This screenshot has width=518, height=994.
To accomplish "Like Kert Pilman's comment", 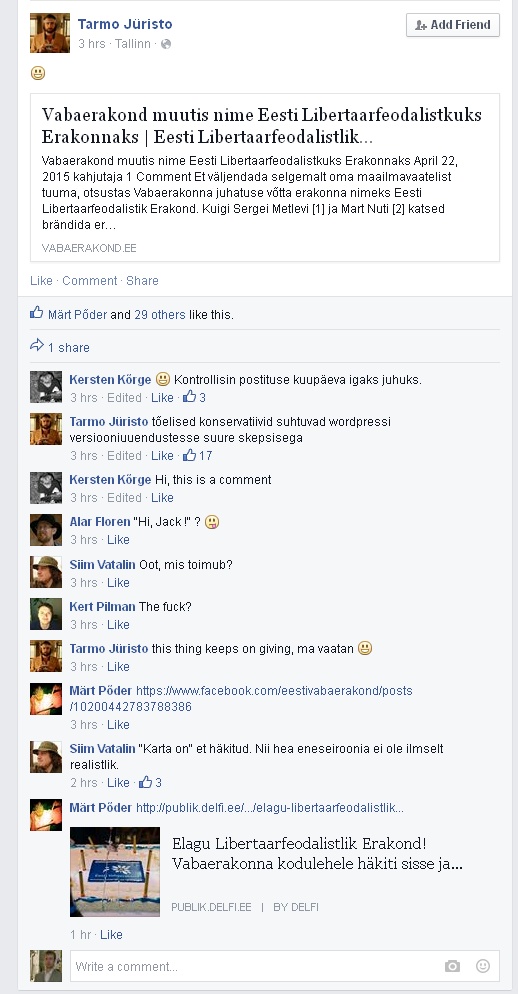I will tap(118, 624).
